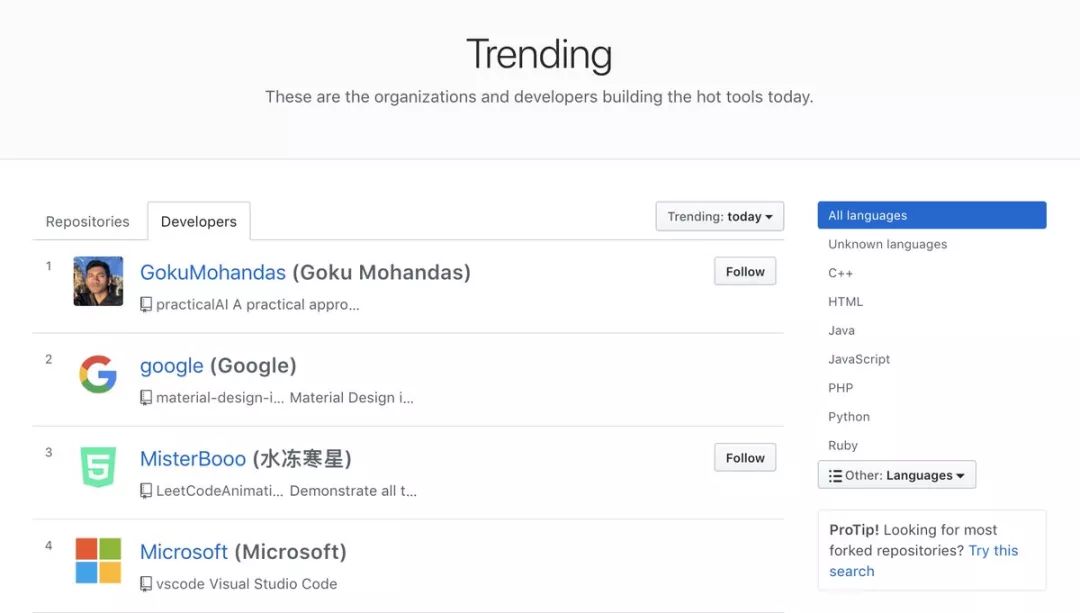Select All languages filter

coord(931,215)
